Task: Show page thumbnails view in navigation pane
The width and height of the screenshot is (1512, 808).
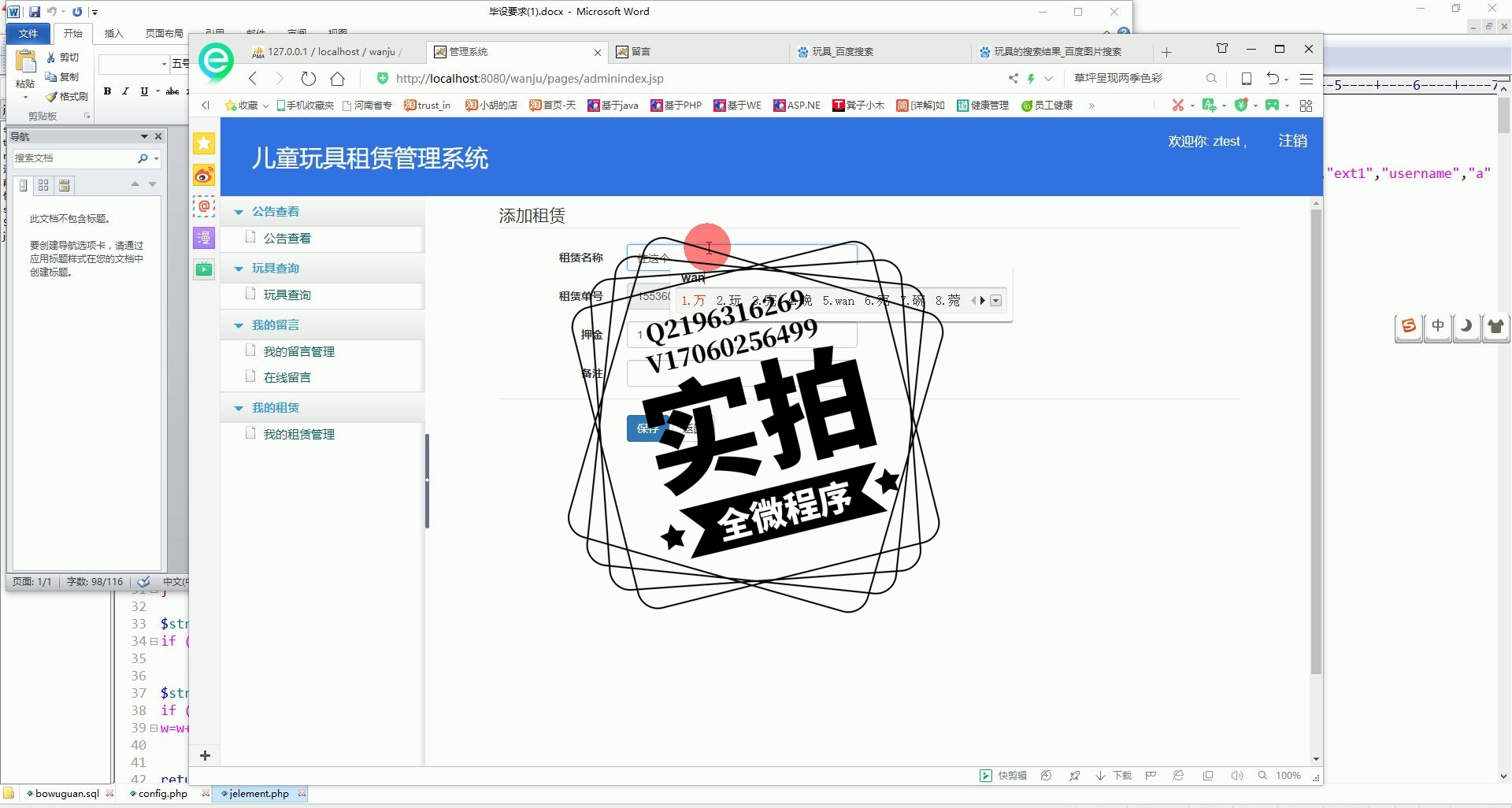Action: click(x=43, y=185)
